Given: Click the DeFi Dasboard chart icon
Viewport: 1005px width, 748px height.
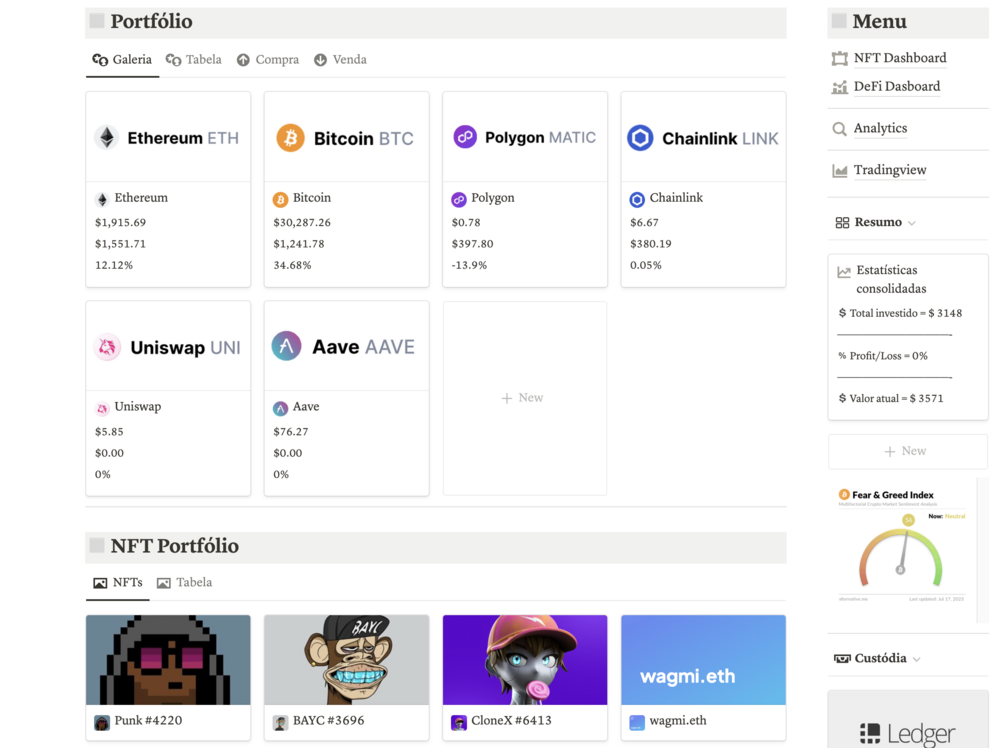Looking at the screenshot, I should point(840,87).
